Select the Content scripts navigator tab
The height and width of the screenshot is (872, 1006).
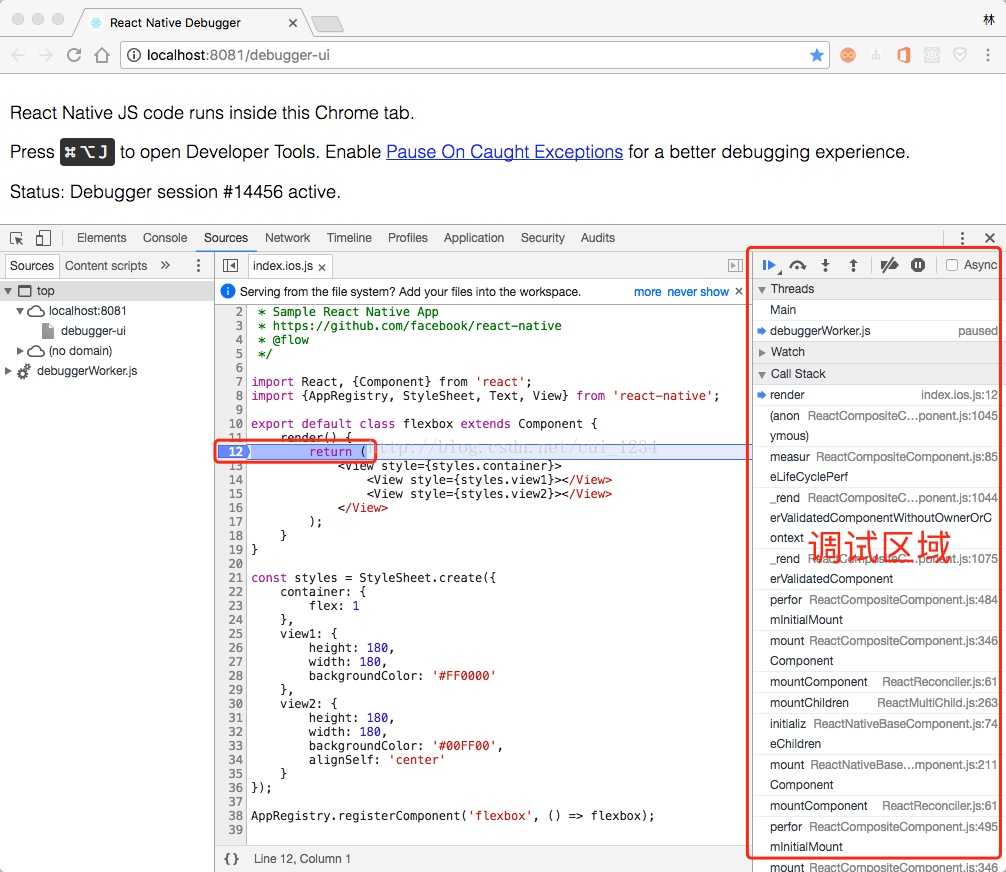click(106, 266)
